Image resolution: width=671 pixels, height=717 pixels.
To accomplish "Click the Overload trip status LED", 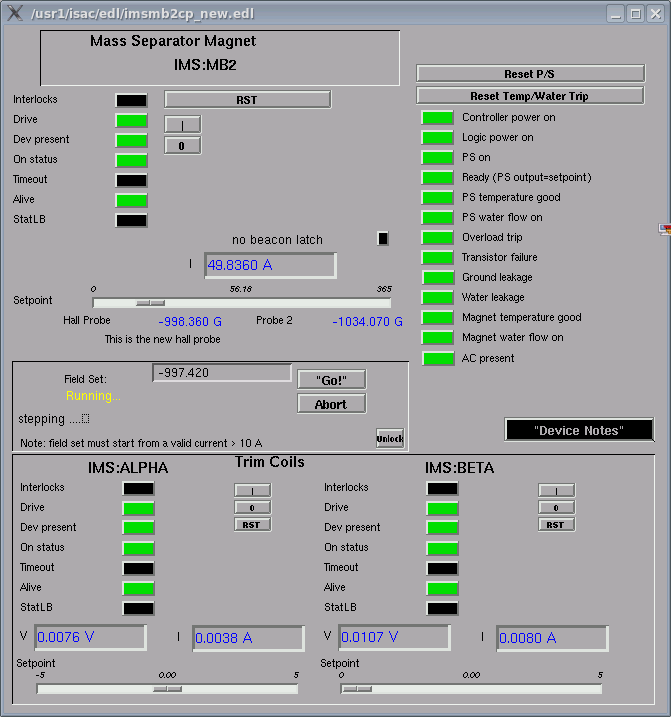I will pos(437,238).
